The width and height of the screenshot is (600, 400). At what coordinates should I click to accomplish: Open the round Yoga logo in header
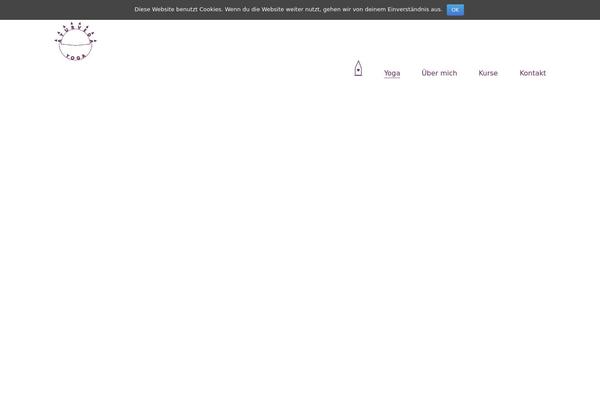point(75,43)
